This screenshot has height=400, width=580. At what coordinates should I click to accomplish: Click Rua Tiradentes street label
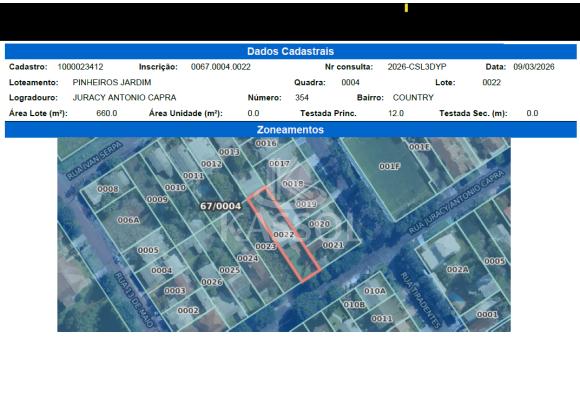pyautogui.click(x=421, y=300)
